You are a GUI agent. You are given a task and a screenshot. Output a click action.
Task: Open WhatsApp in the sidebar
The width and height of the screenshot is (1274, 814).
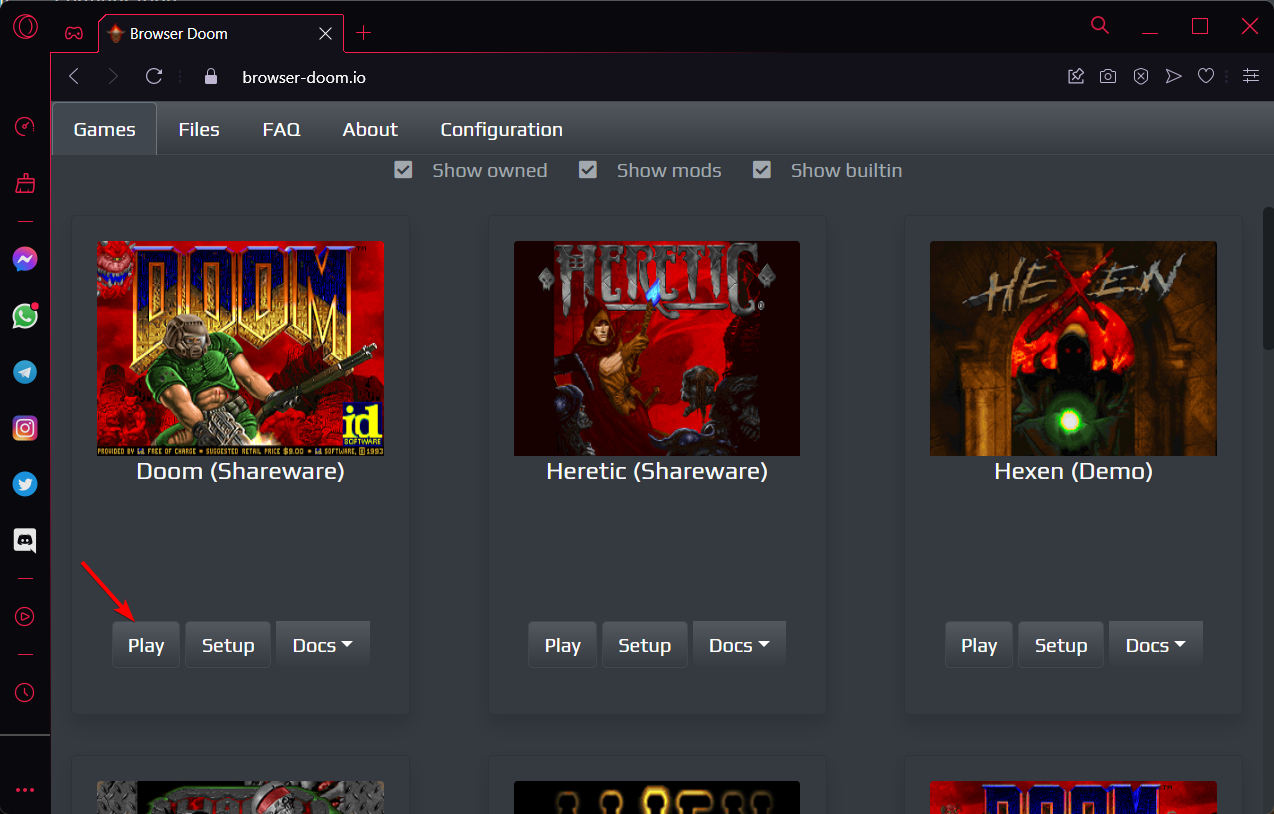coord(25,316)
